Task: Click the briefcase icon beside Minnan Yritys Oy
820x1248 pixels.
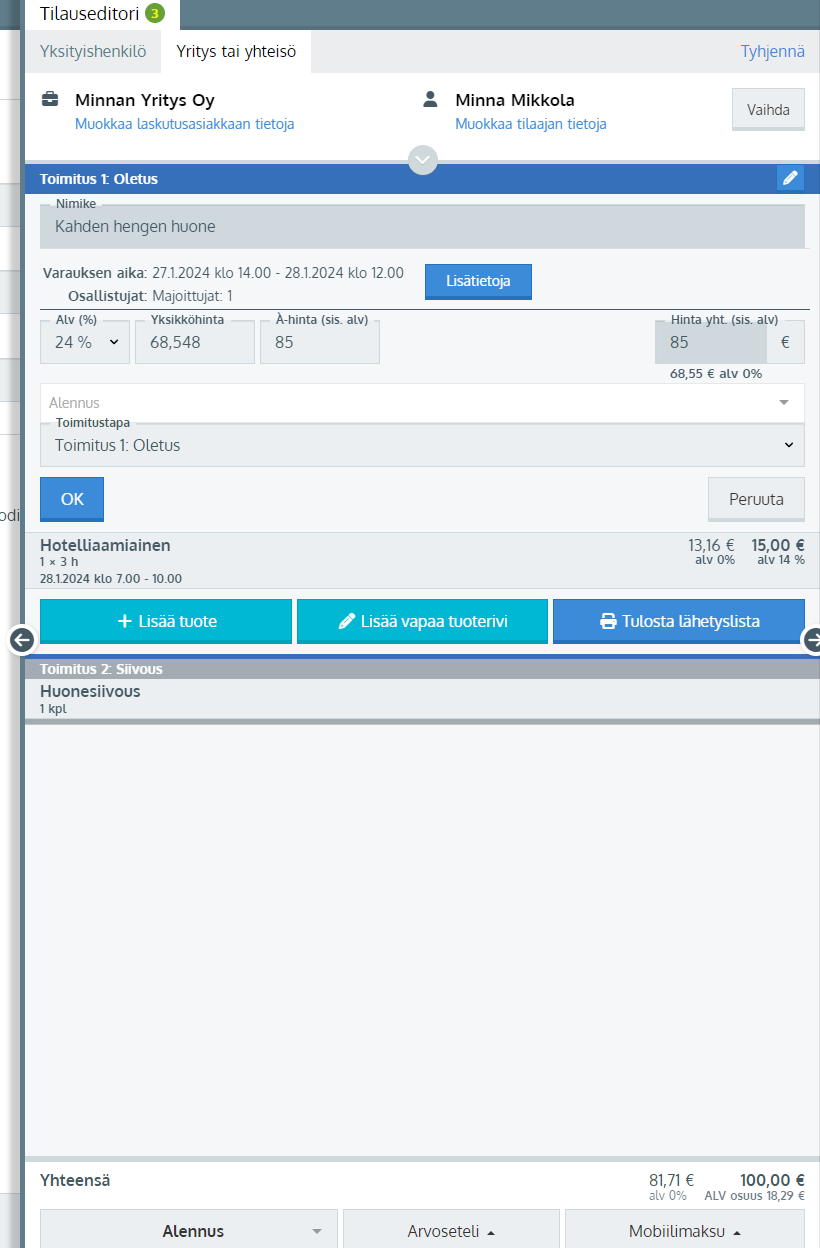Action: click(x=50, y=100)
